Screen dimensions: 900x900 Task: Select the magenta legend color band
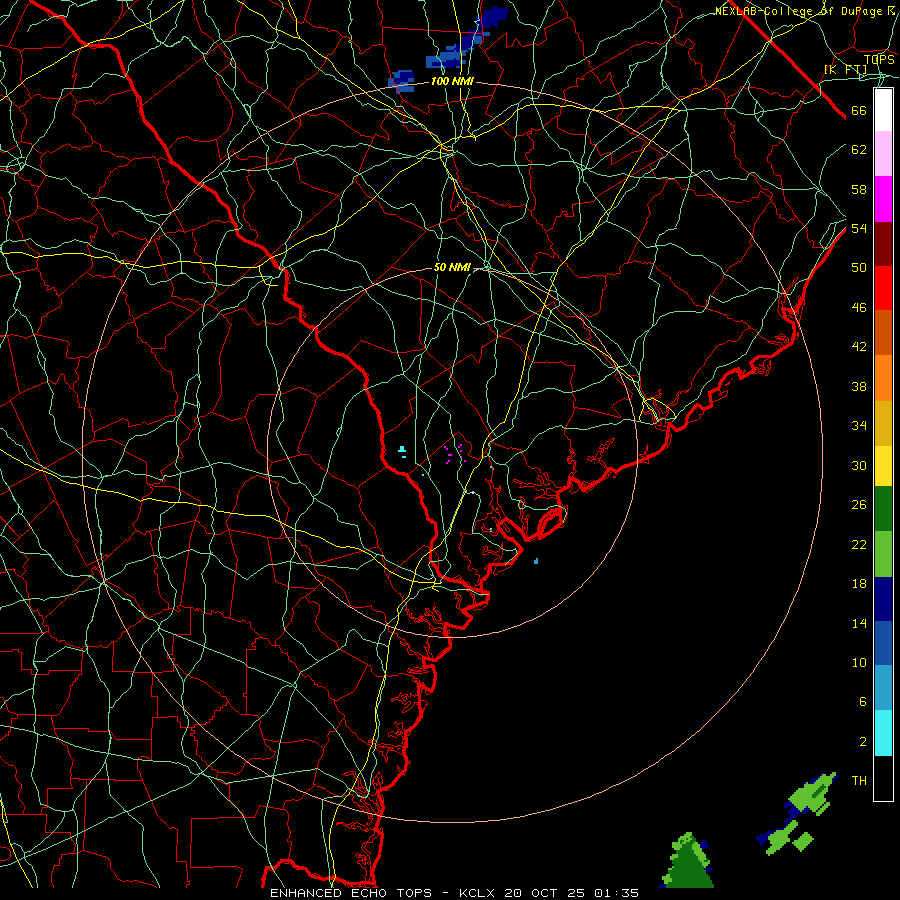883,199
